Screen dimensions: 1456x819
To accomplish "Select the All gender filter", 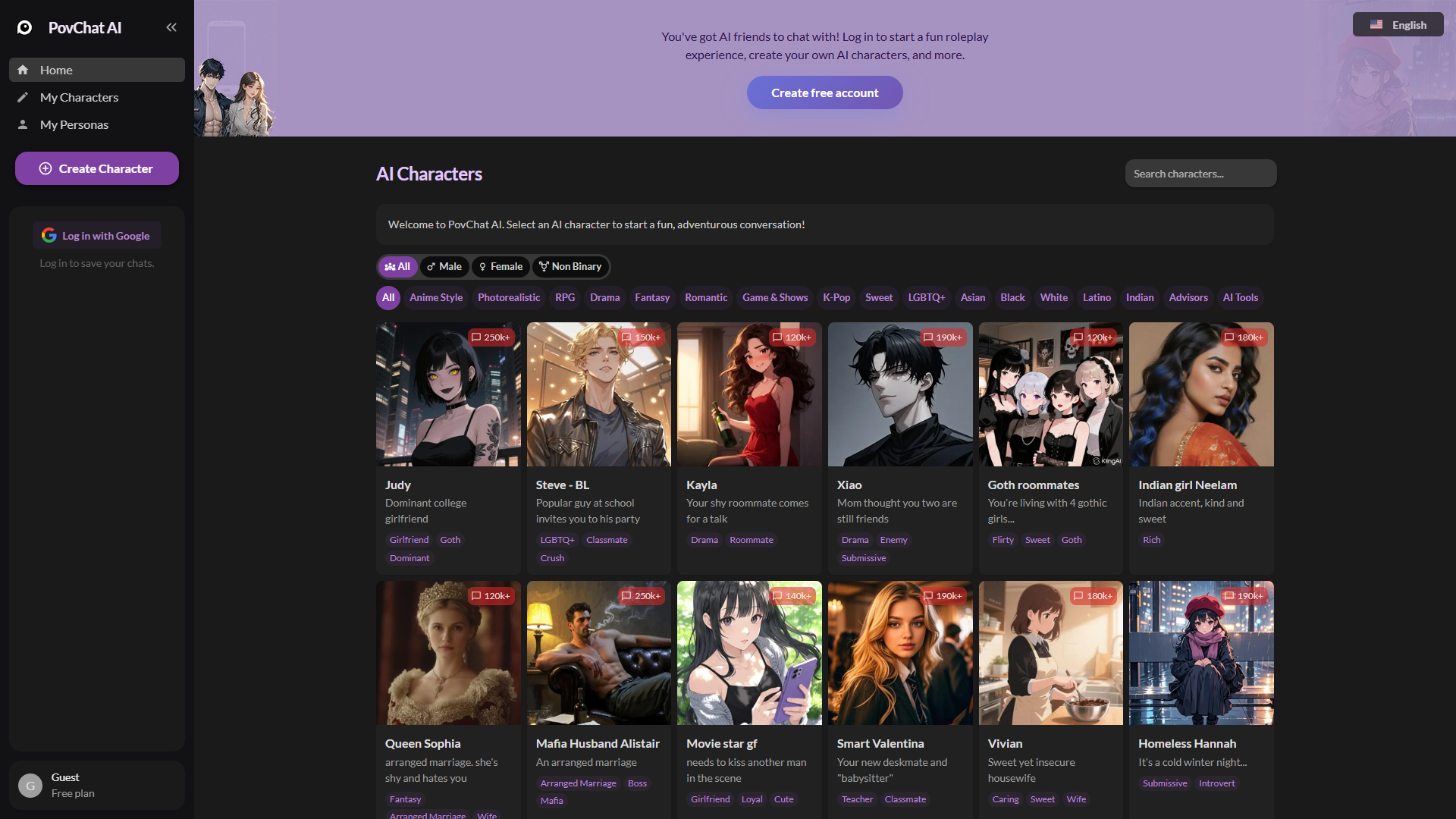I will (397, 266).
